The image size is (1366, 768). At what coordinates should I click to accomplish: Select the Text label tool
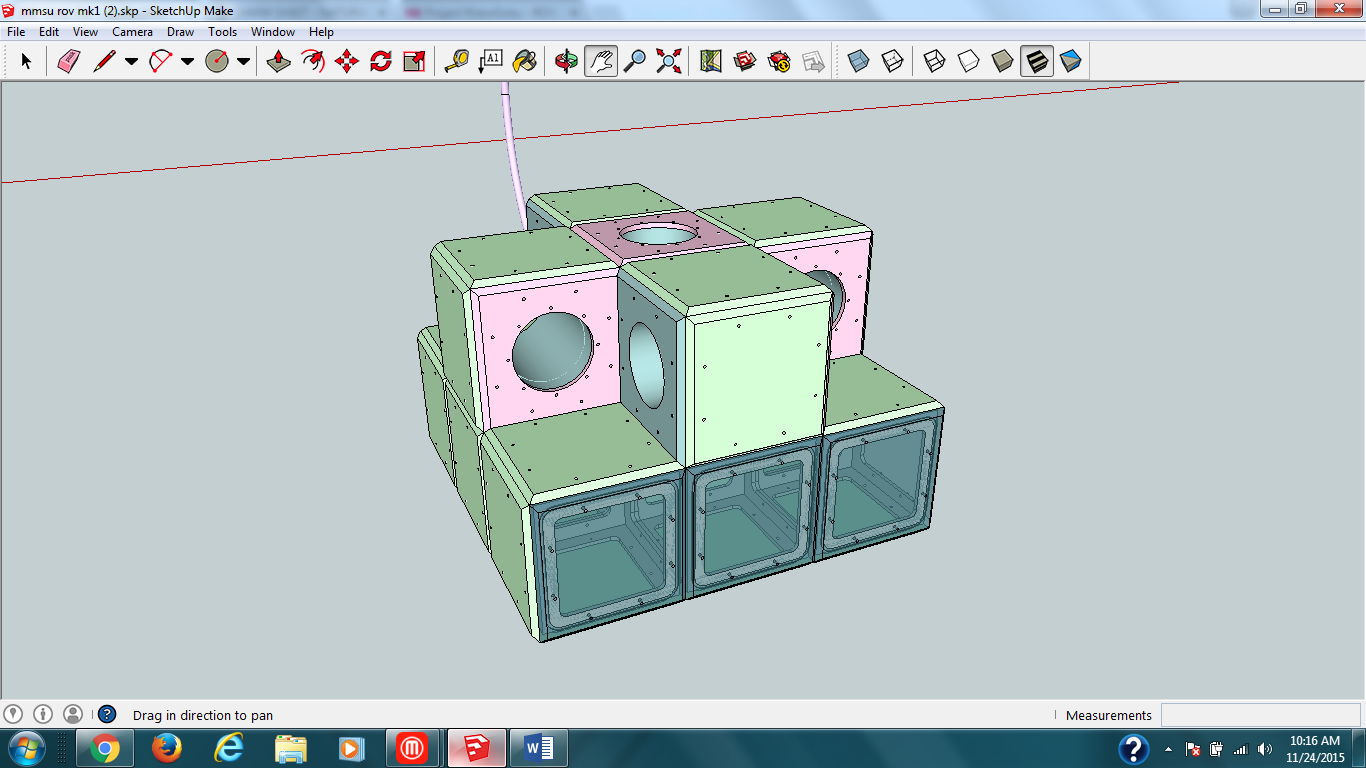point(491,62)
